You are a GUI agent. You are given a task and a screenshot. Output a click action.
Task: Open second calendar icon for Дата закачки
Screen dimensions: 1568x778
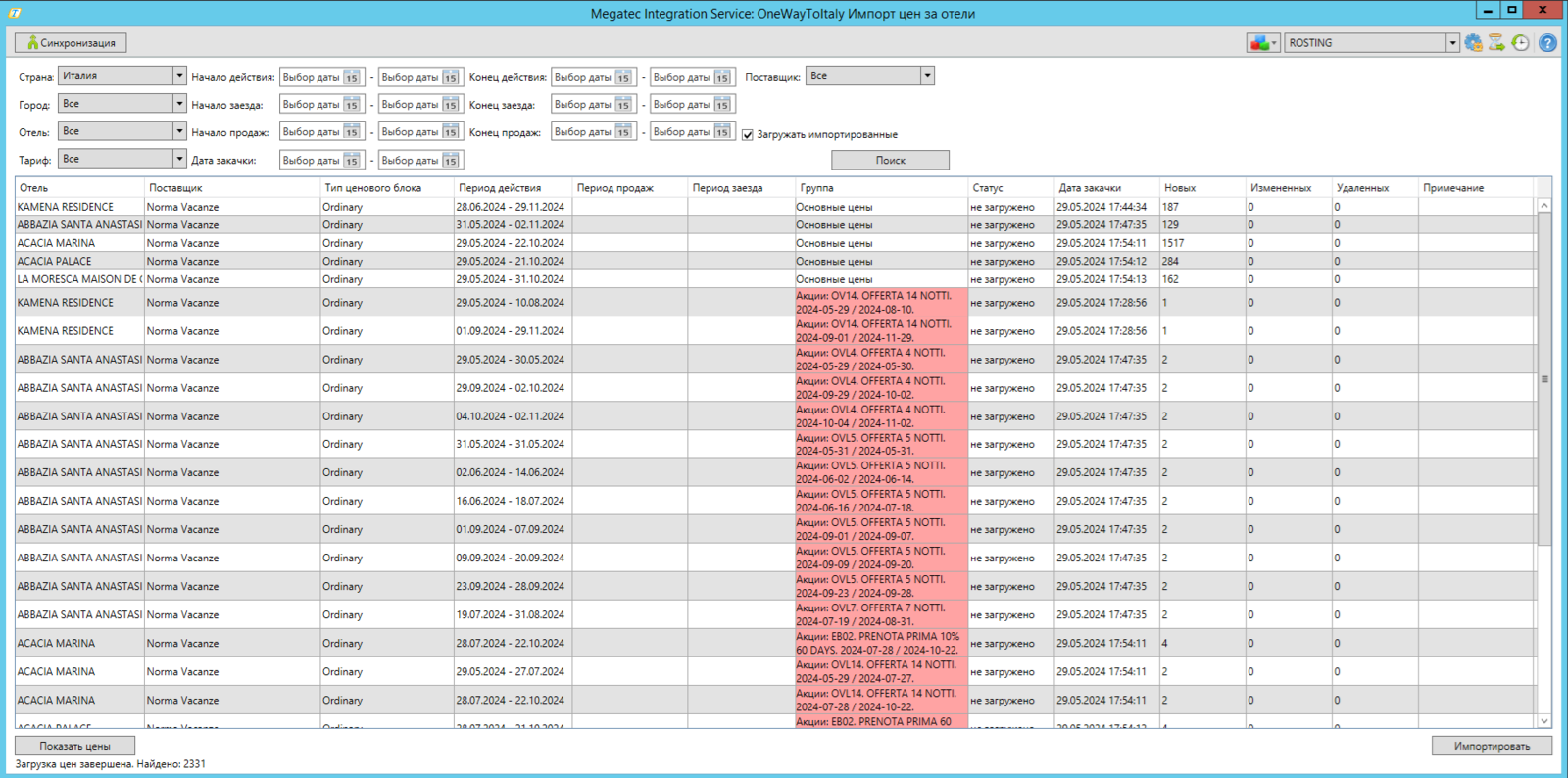(x=451, y=160)
